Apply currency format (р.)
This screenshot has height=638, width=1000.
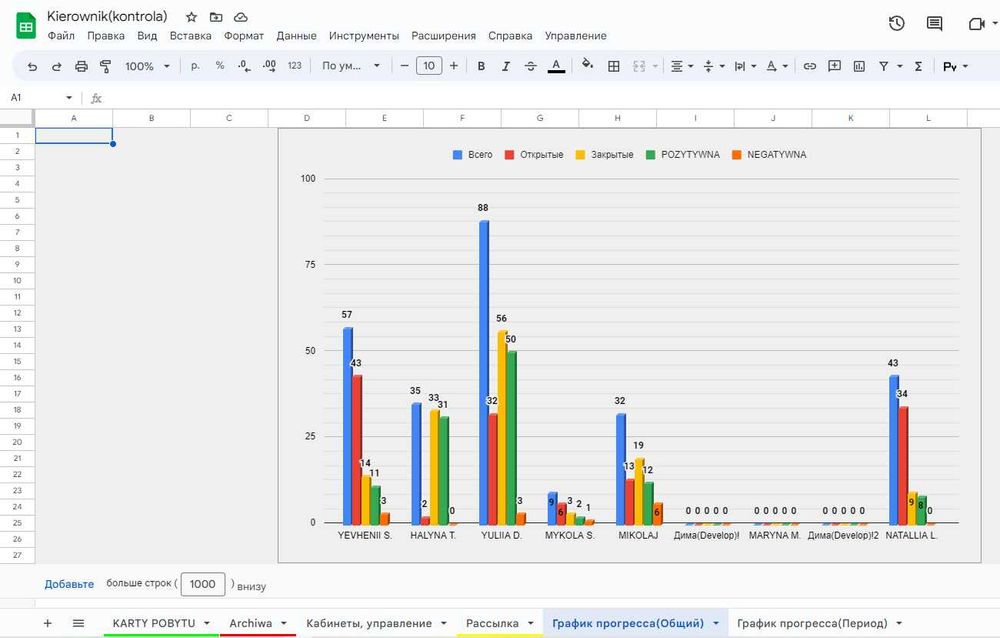coord(195,66)
